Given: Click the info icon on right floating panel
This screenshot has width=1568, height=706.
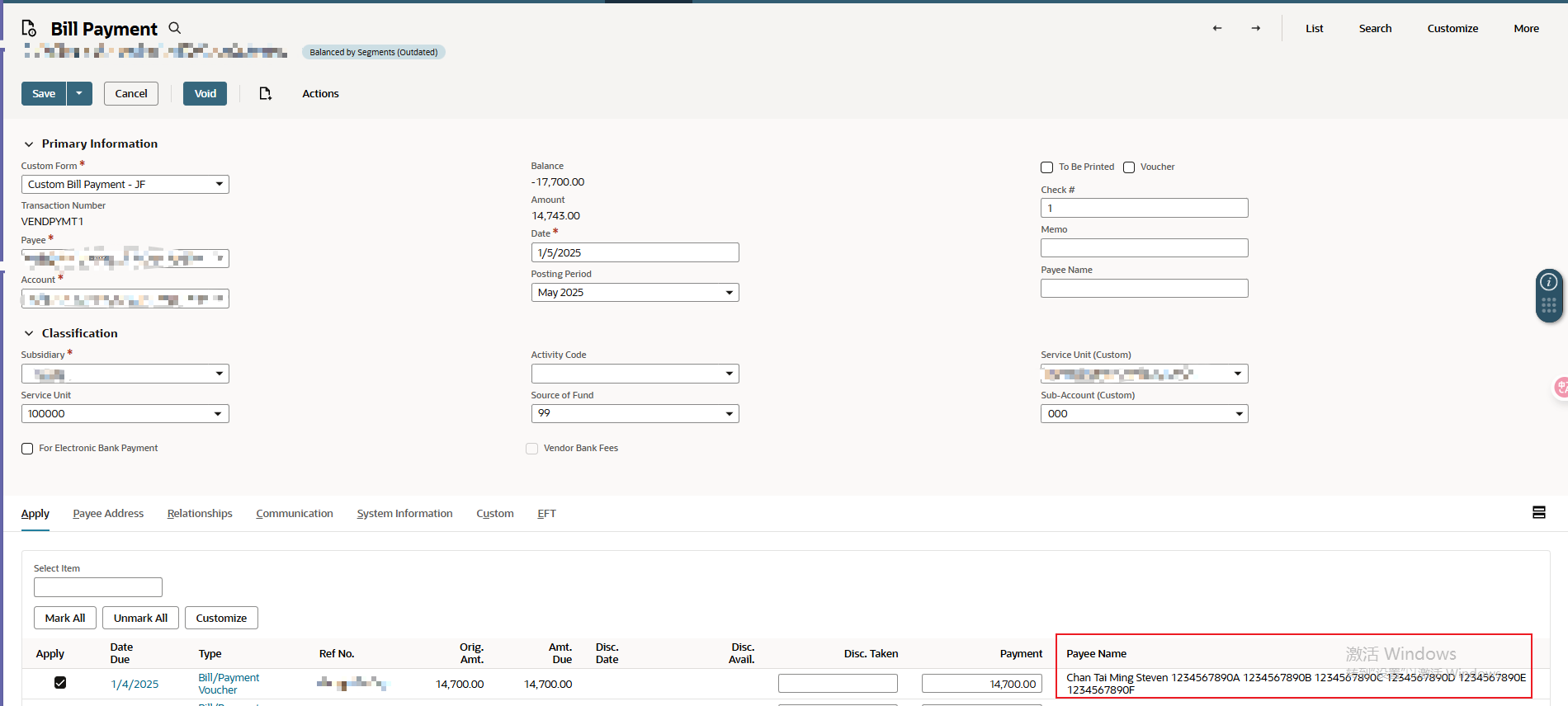Looking at the screenshot, I should click(1549, 282).
